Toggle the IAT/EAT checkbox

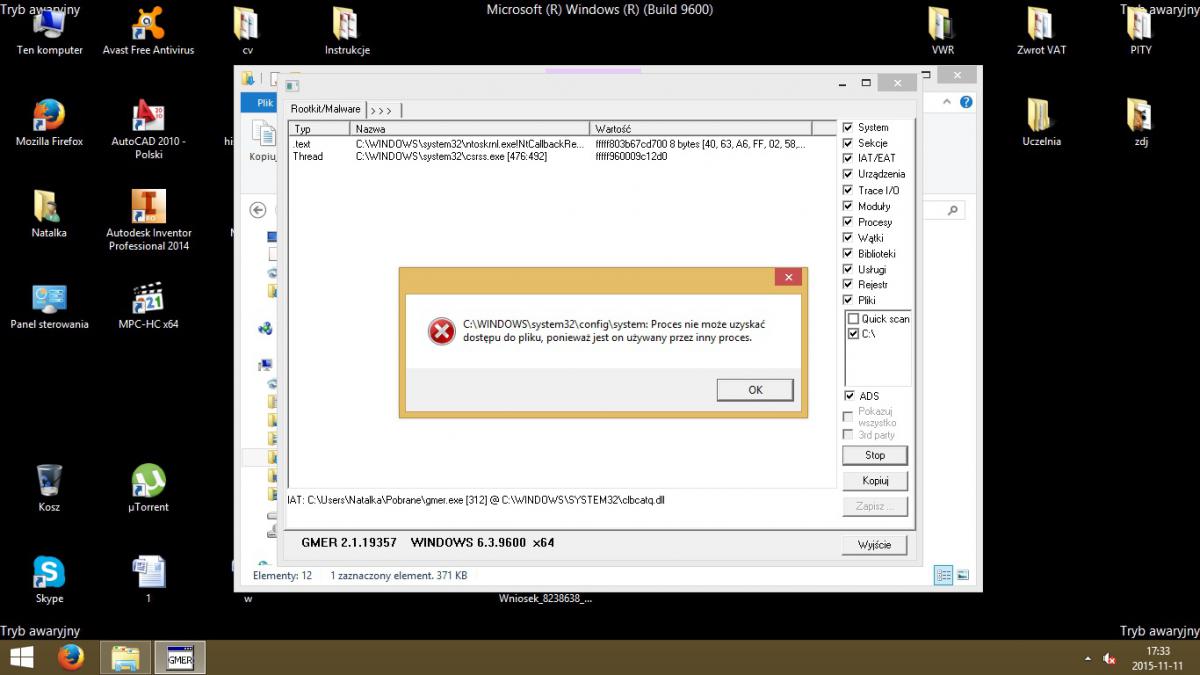848,159
